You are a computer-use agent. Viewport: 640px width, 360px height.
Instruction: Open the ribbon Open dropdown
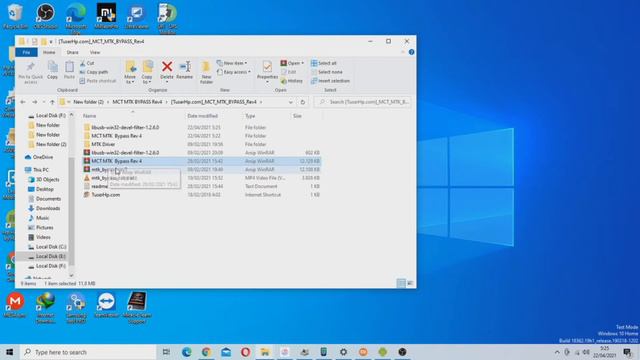click(x=292, y=63)
